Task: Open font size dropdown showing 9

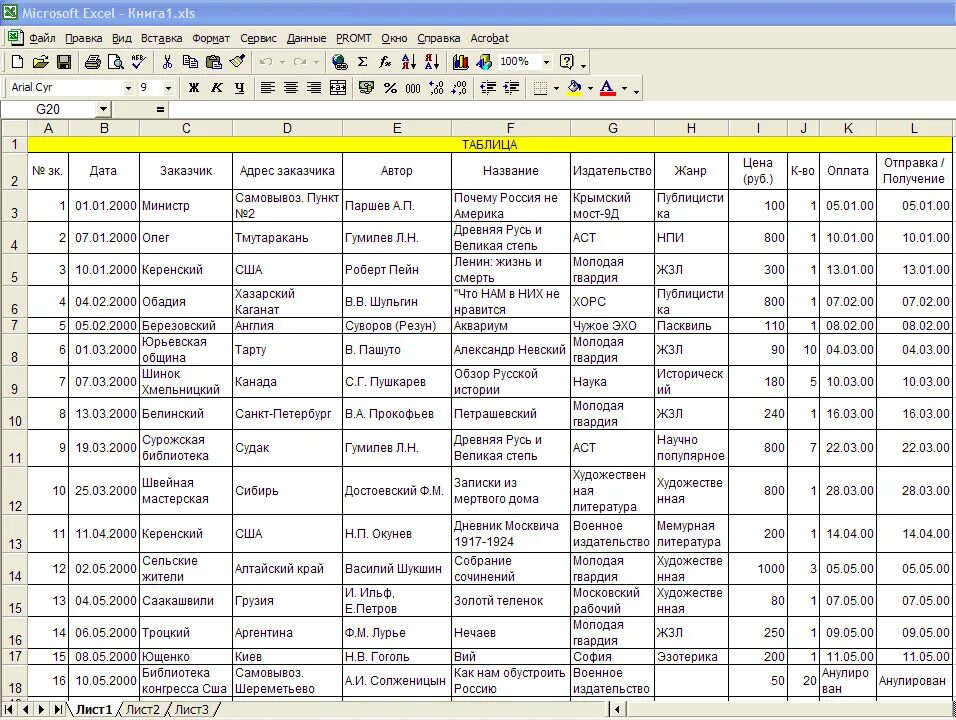Action: coord(168,88)
